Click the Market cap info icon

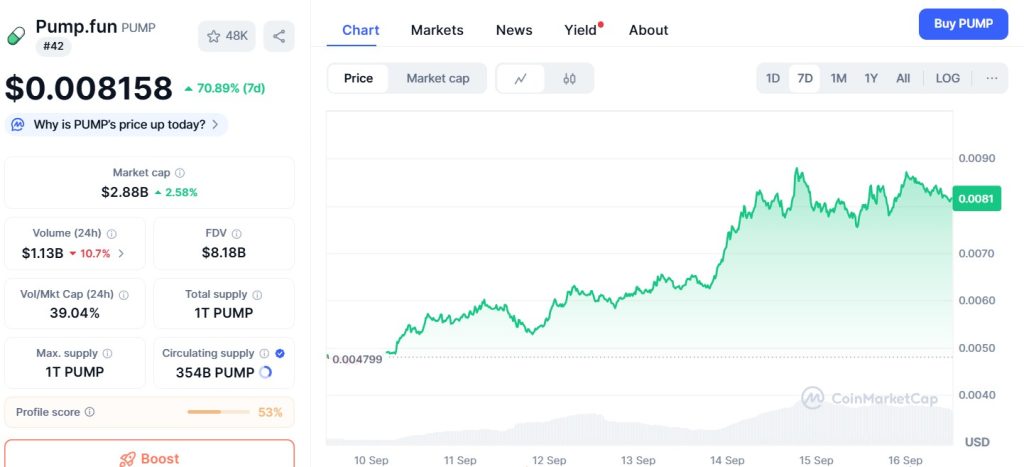tap(180, 173)
